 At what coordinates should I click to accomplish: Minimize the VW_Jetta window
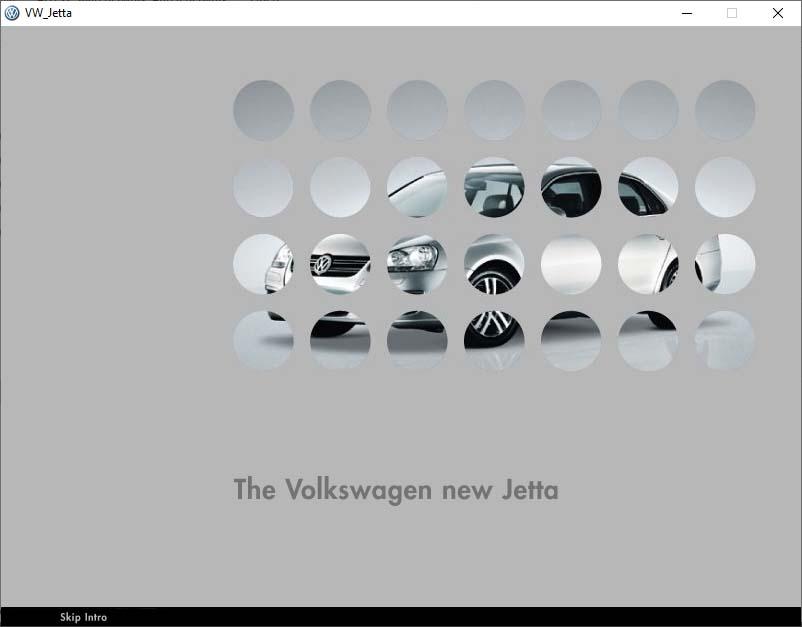[x=687, y=13]
